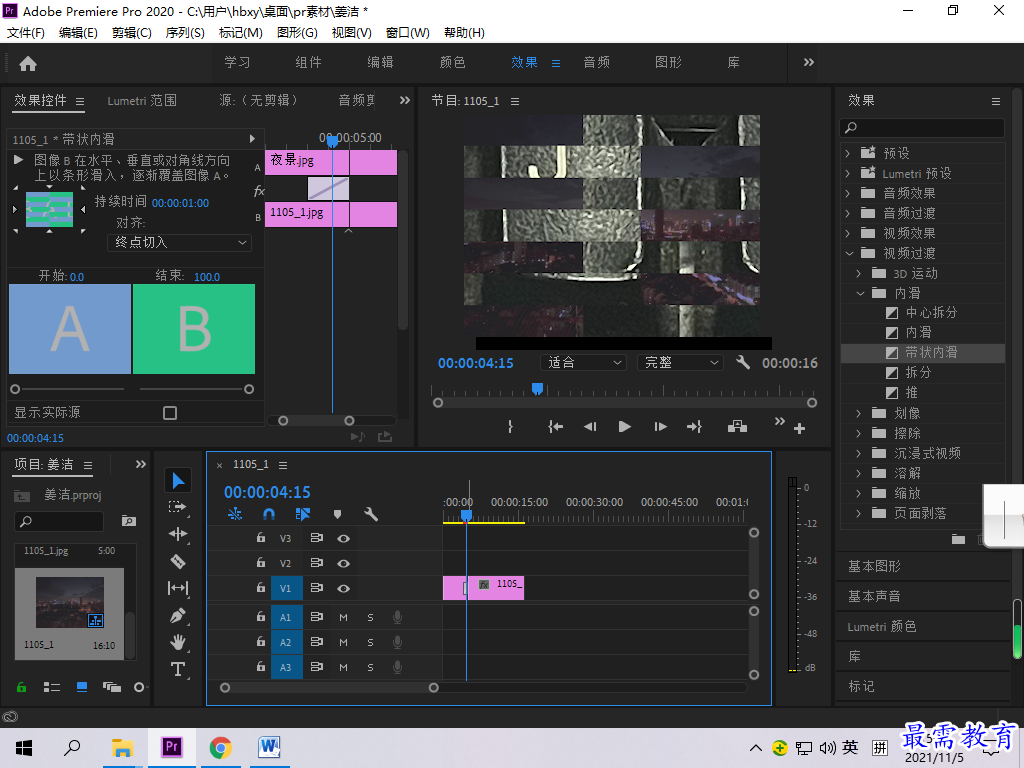Go to the Home screen icon
1024x768 pixels.
[28, 63]
